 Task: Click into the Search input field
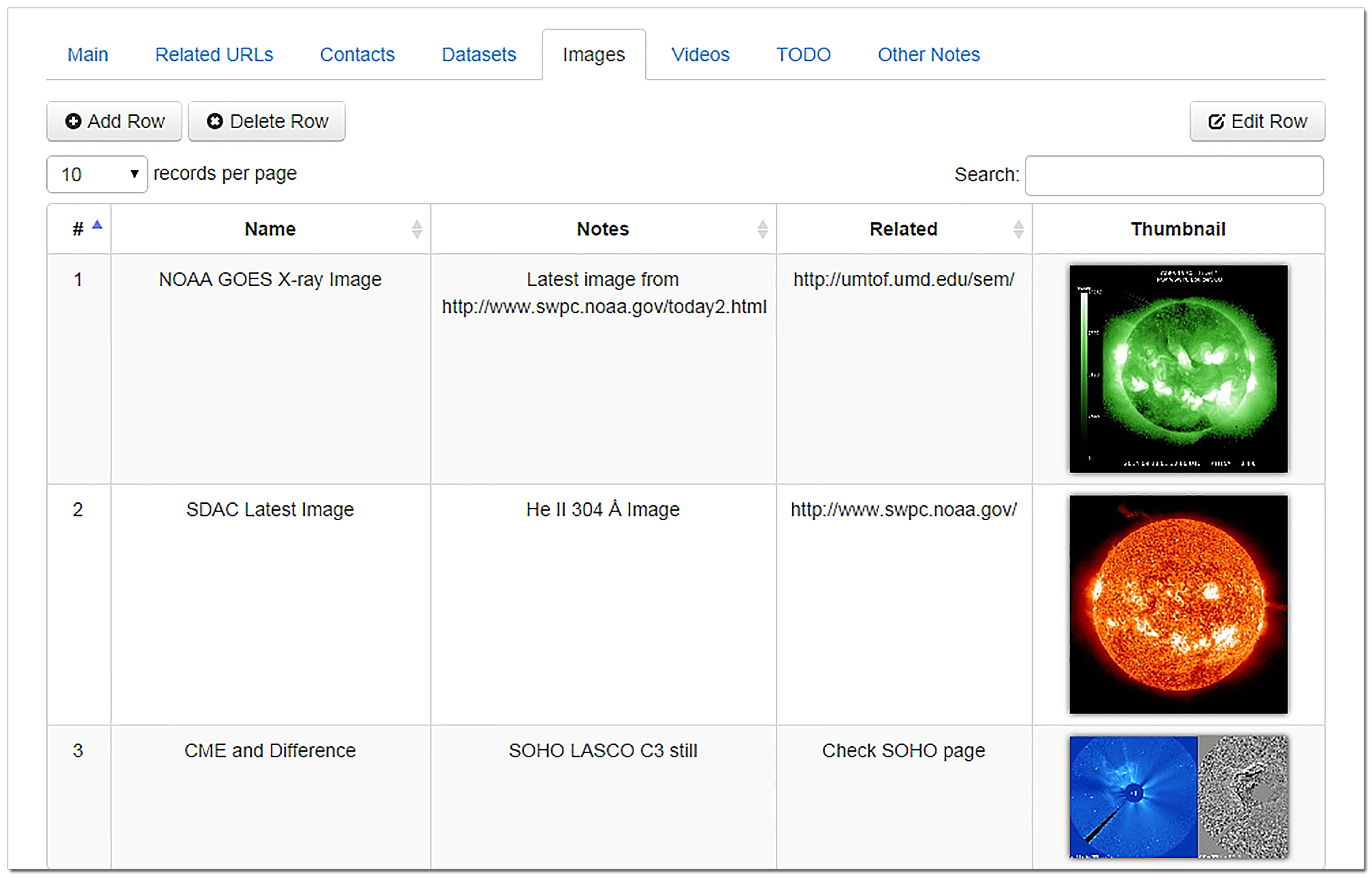pyautogui.click(x=1174, y=176)
